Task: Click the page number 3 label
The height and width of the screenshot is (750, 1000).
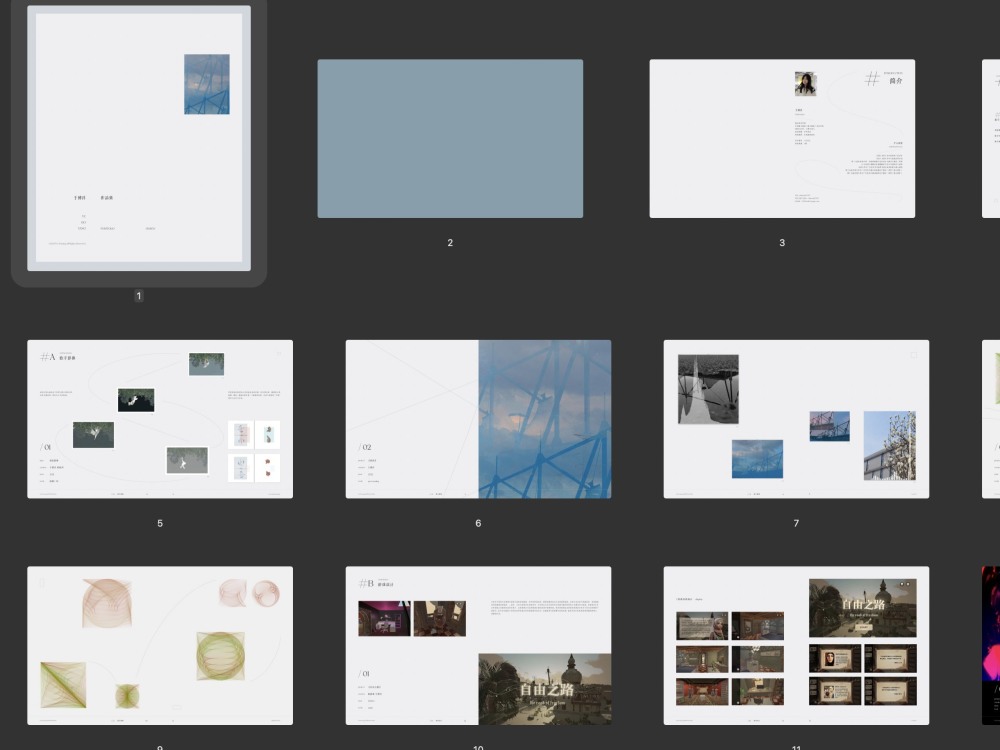Action: (x=782, y=242)
